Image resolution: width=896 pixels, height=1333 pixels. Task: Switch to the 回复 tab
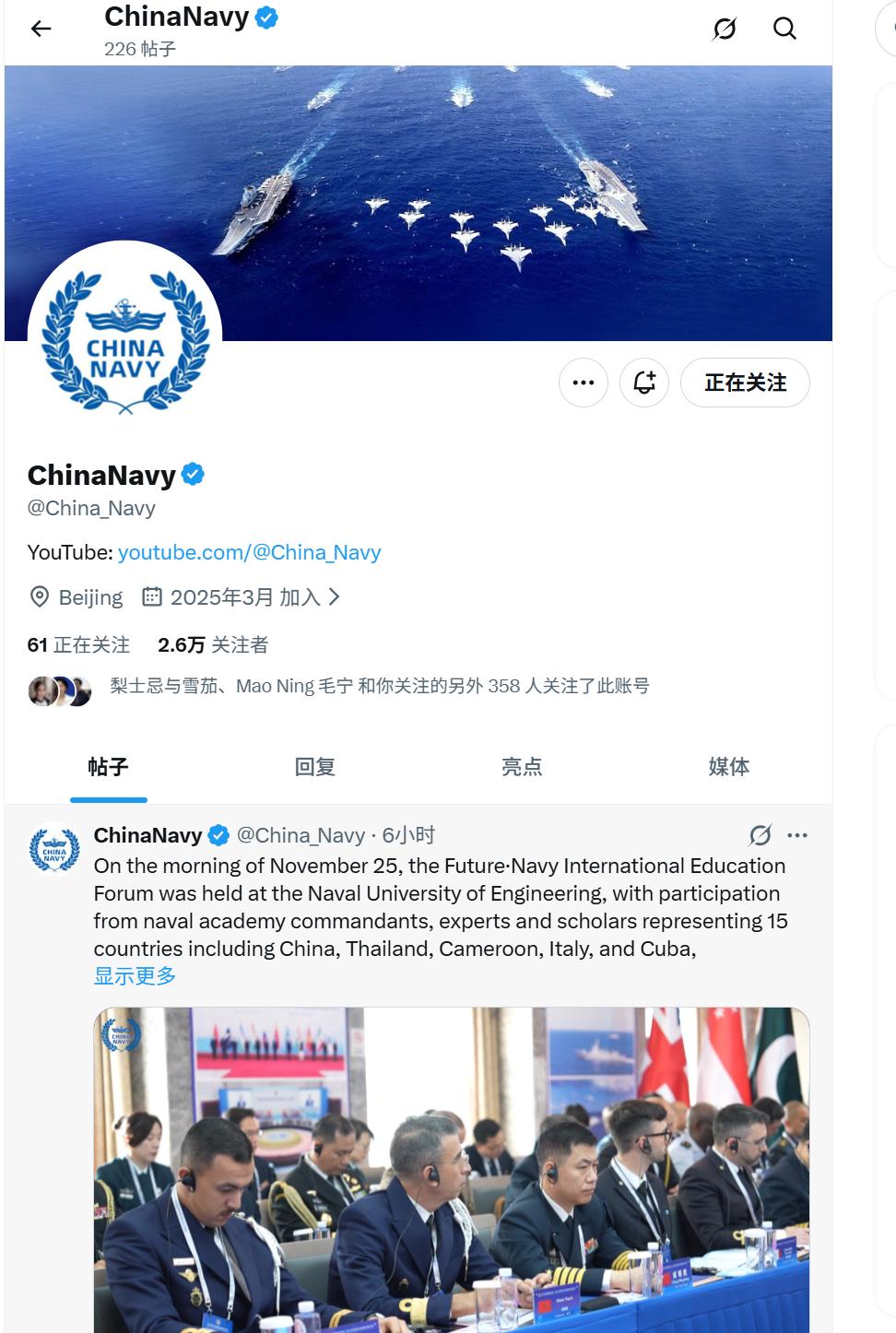click(x=314, y=767)
